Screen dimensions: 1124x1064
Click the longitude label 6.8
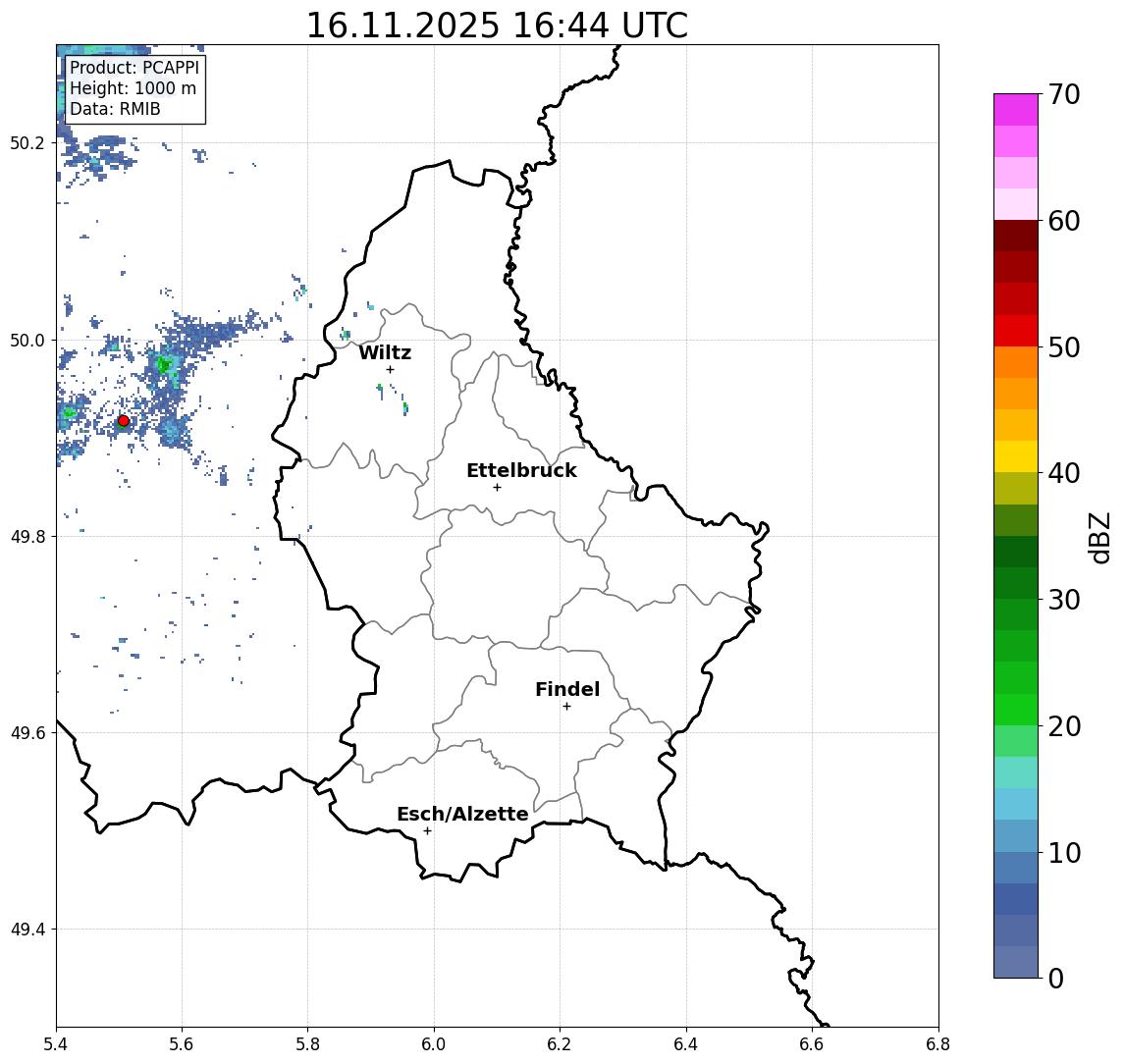[x=938, y=1044]
